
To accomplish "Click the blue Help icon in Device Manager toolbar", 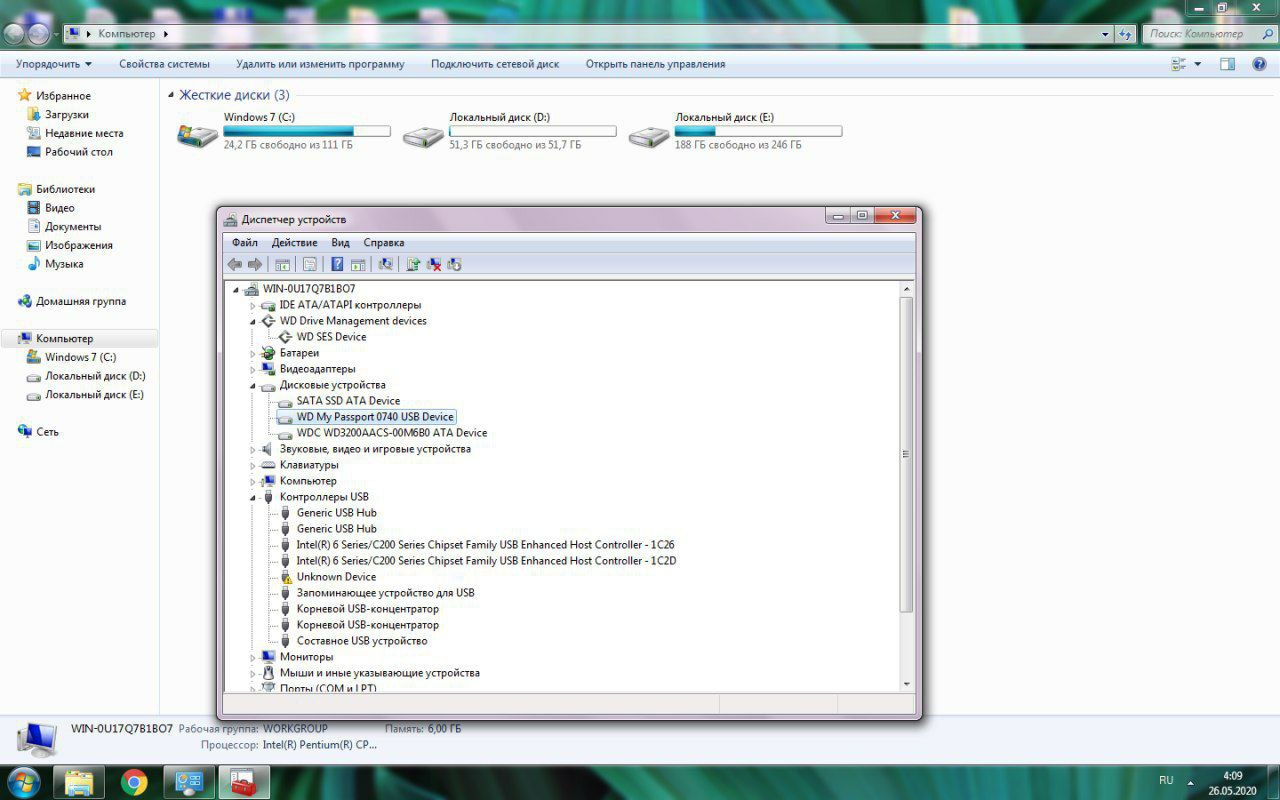I will (x=337, y=264).
